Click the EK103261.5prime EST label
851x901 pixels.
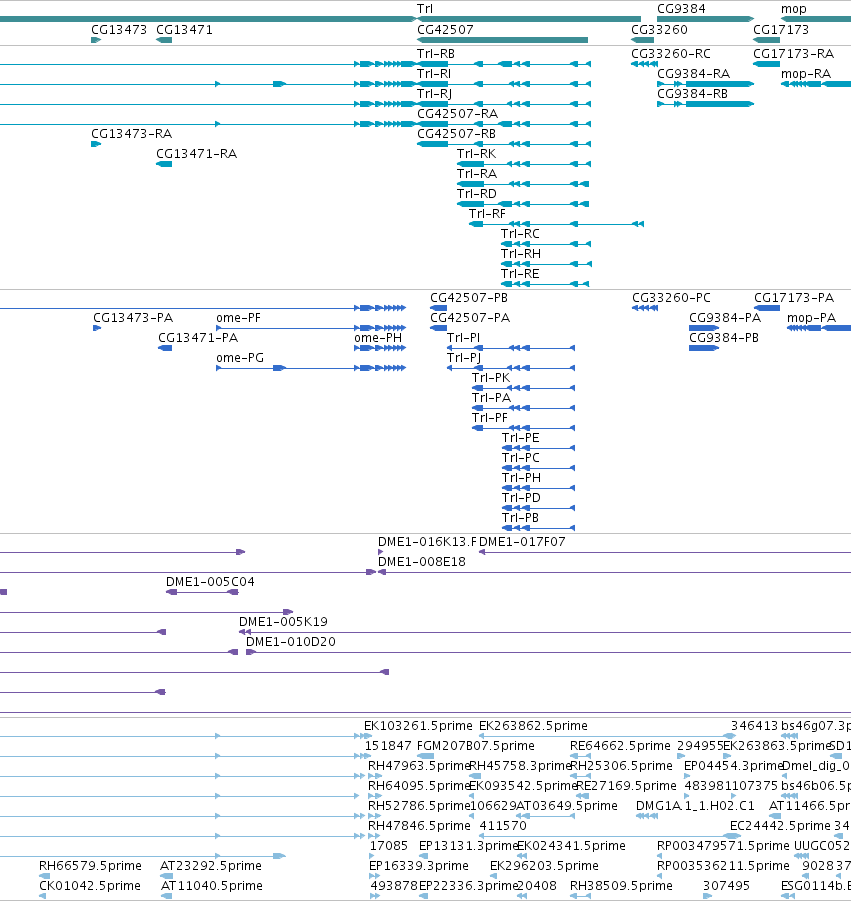pyautogui.click(x=418, y=726)
